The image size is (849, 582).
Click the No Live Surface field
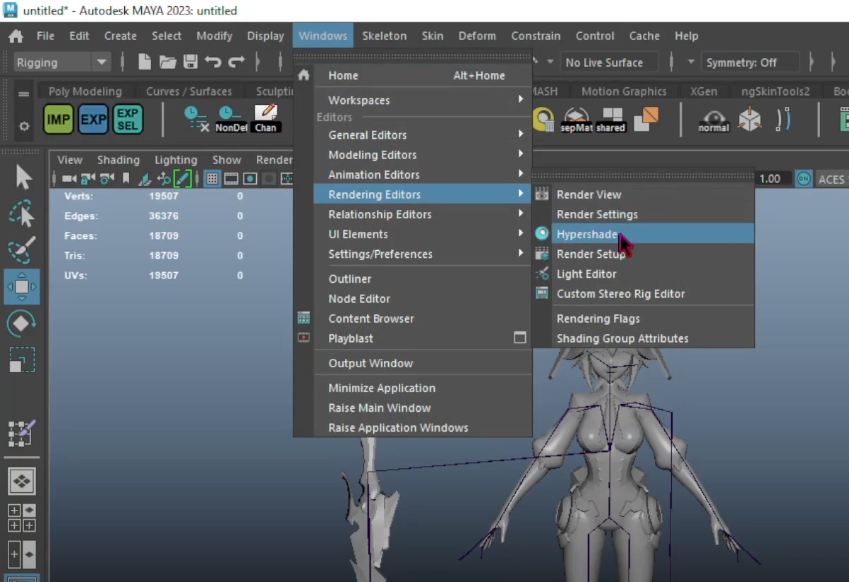(x=609, y=62)
